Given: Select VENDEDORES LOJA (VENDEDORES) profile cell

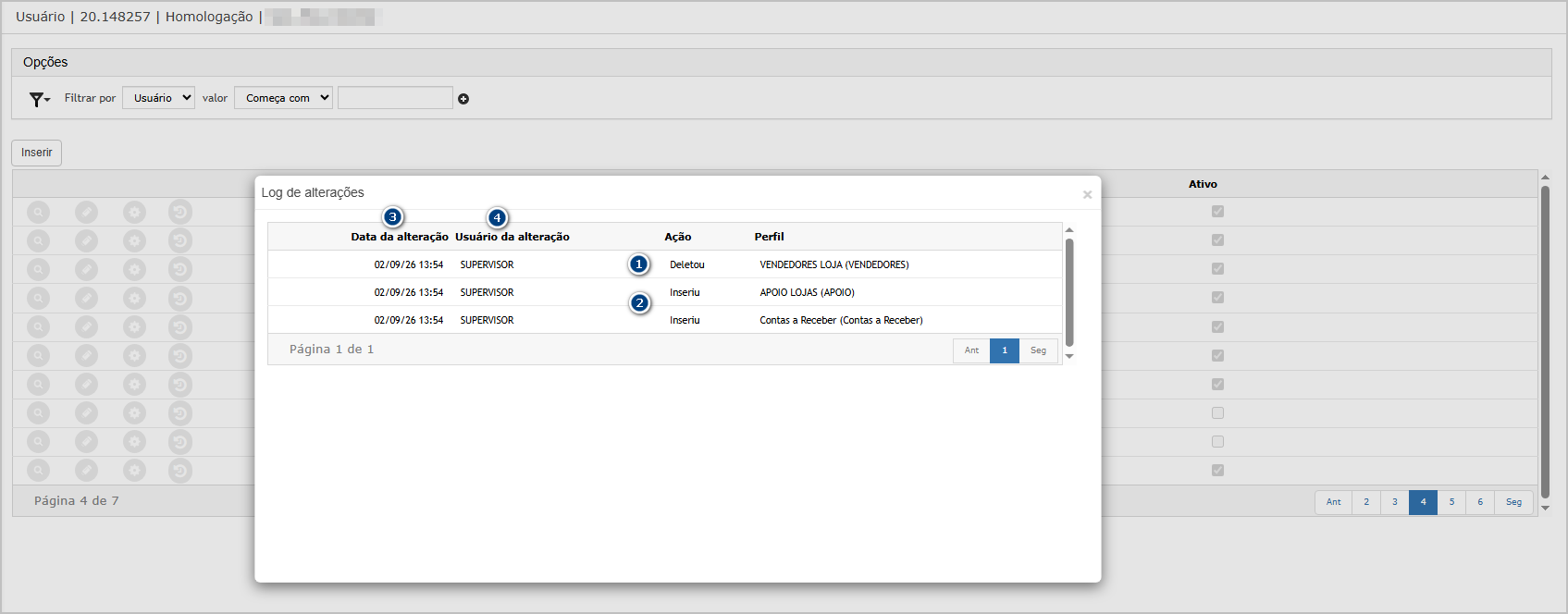Looking at the screenshot, I should coord(834,264).
